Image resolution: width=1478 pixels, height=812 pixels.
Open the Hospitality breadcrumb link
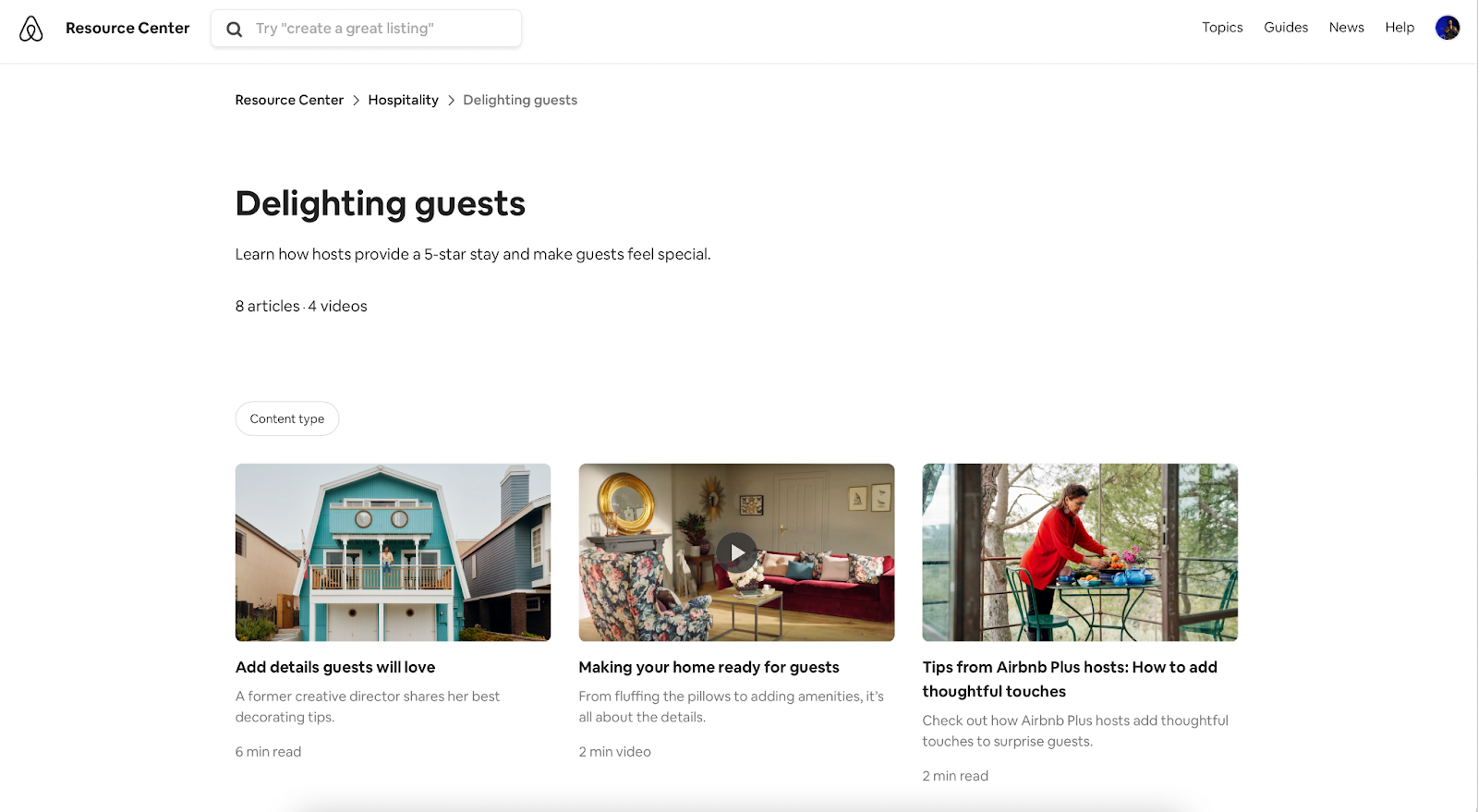point(403,100)
